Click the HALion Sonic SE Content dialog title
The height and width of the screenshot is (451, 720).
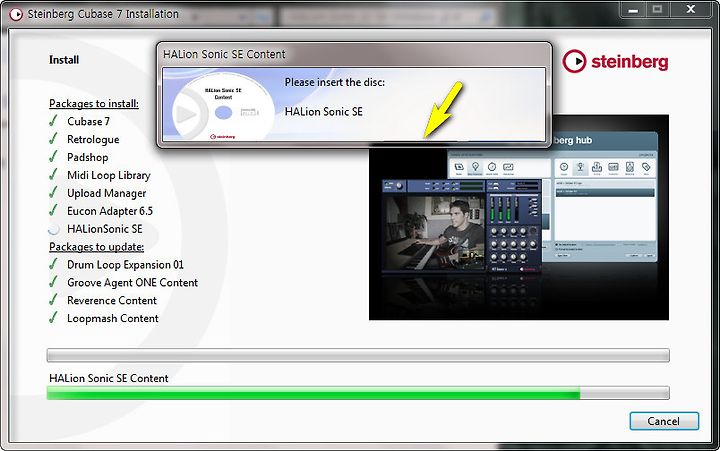point(224,54)
